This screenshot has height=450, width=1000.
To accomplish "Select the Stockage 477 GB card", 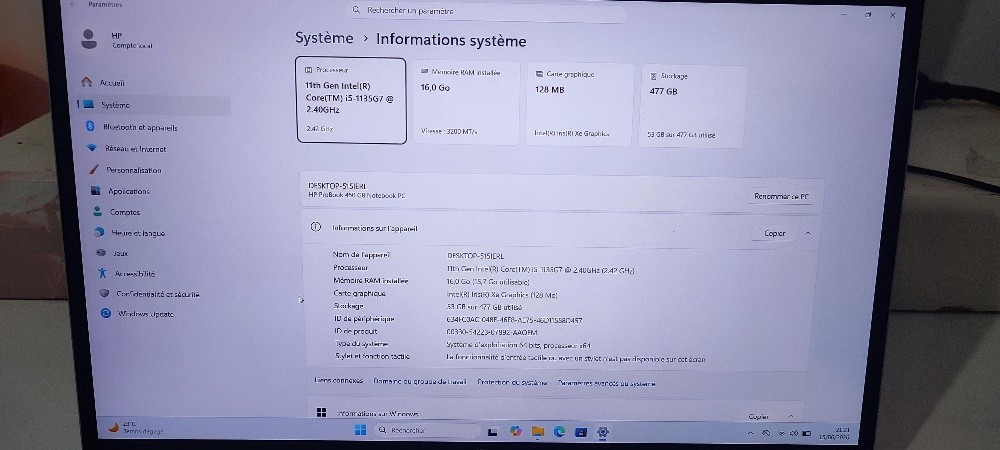I will coord(693,106).
